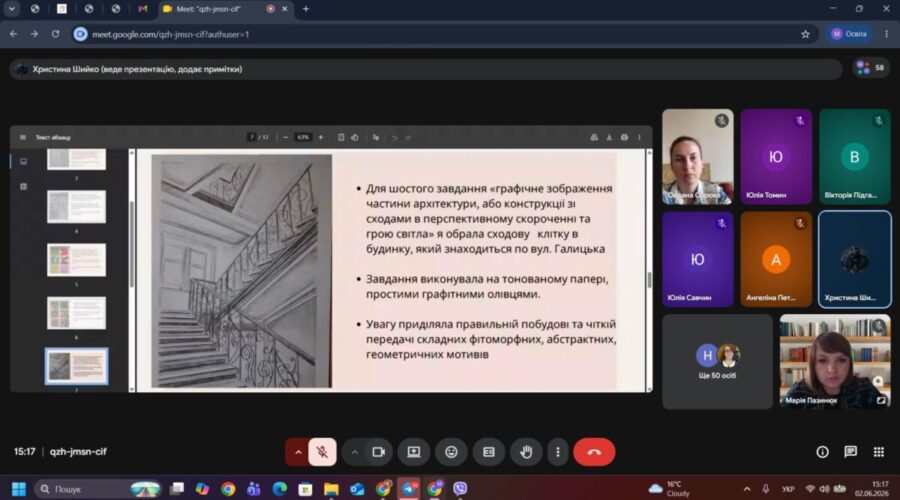Screen dimensions: 900x500
Task: Bookmark this page with star icon
Action: point(805,34)
